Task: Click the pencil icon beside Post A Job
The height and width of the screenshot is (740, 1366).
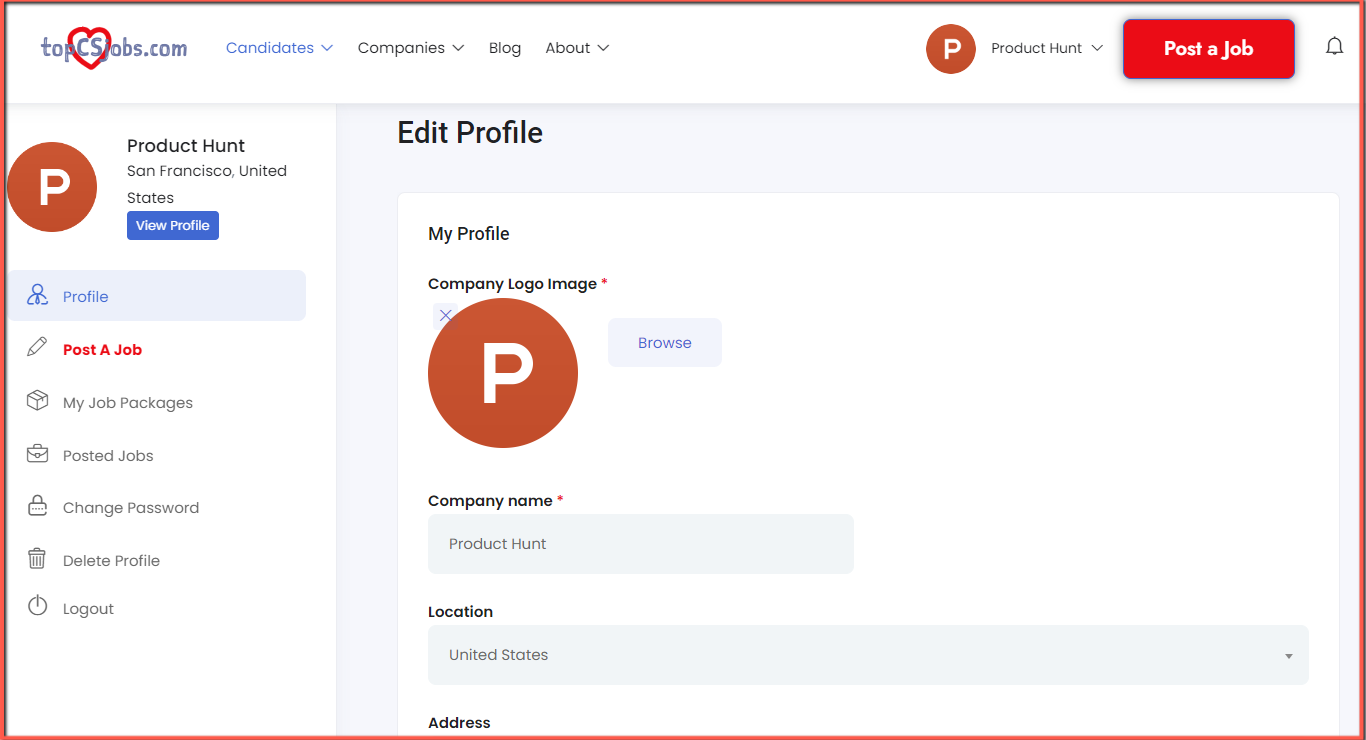Action: tap(37, 348)
